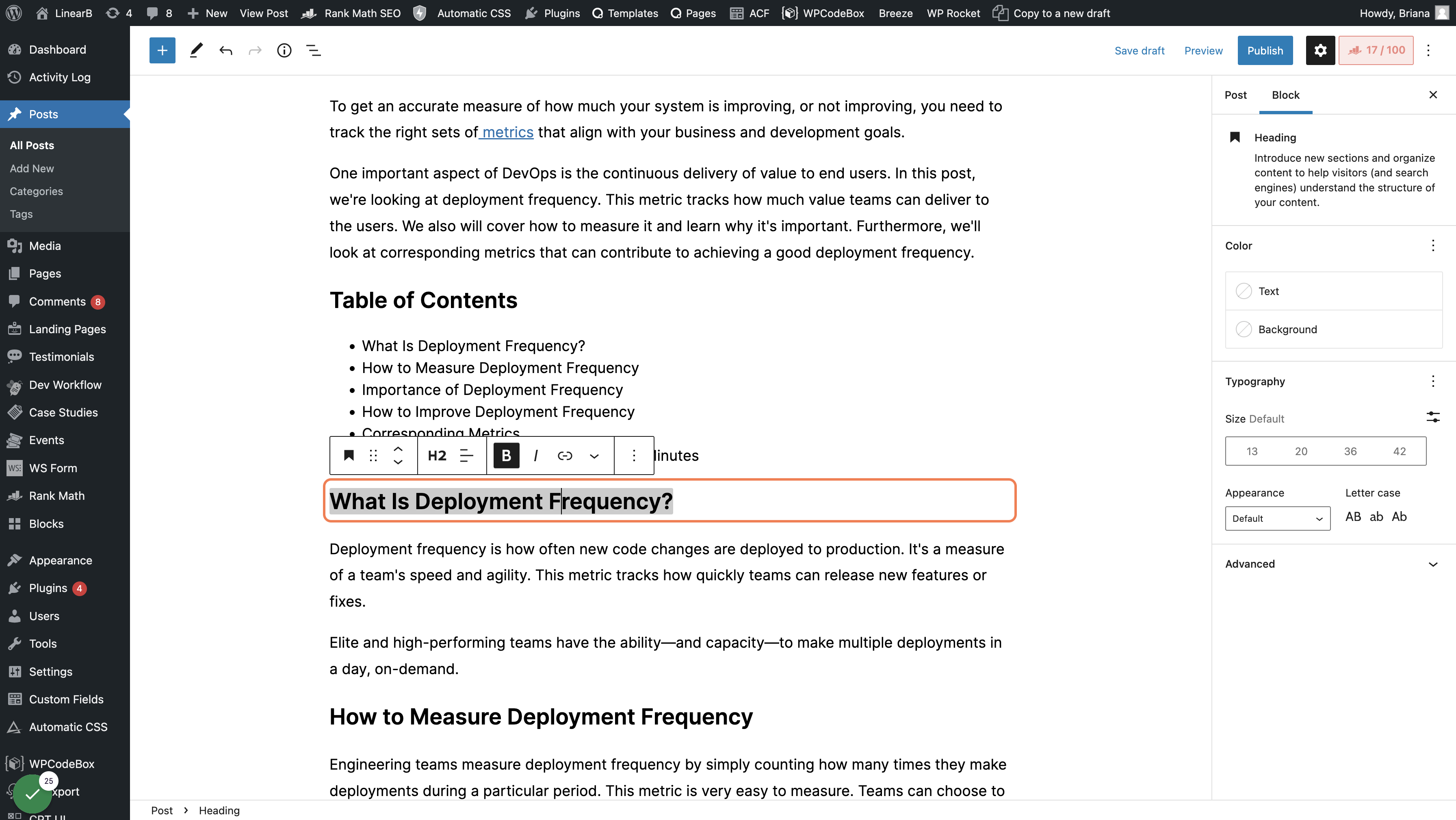Open Comments in sidebar menu
This screenshot has height=820, width=1456.
pos(57,302)
